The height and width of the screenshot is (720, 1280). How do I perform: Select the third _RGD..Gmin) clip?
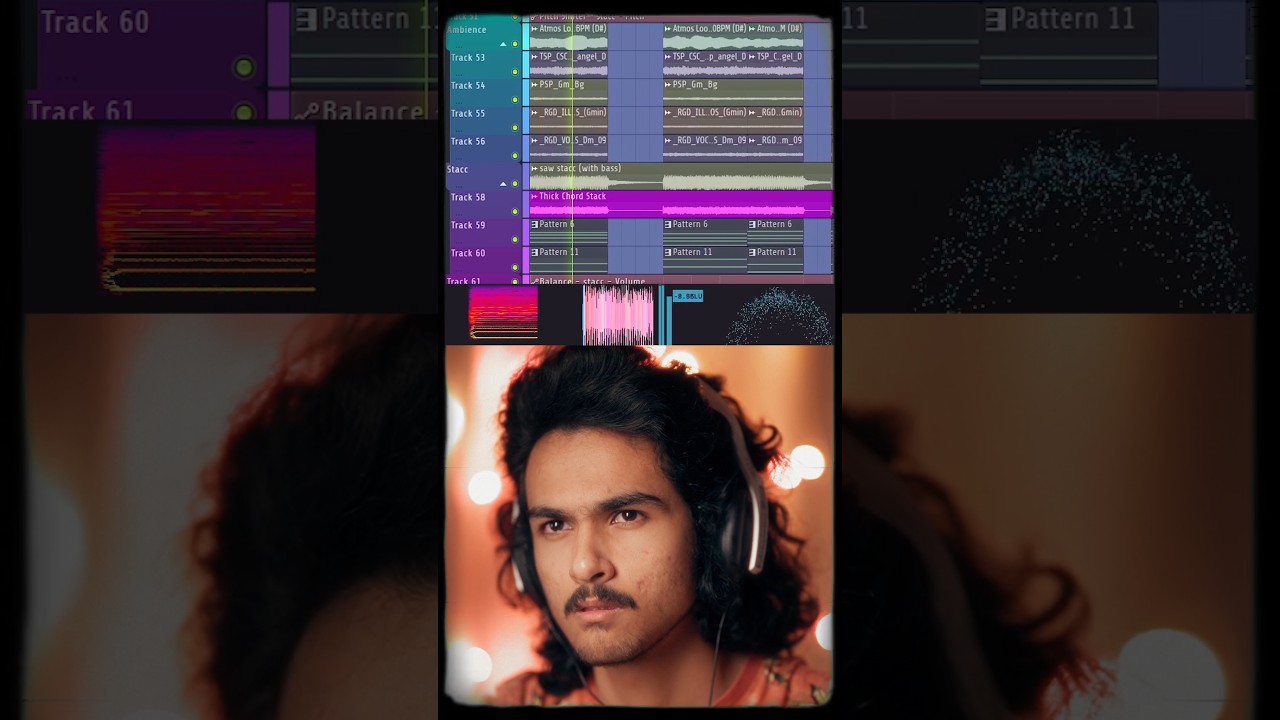[775, 120]
